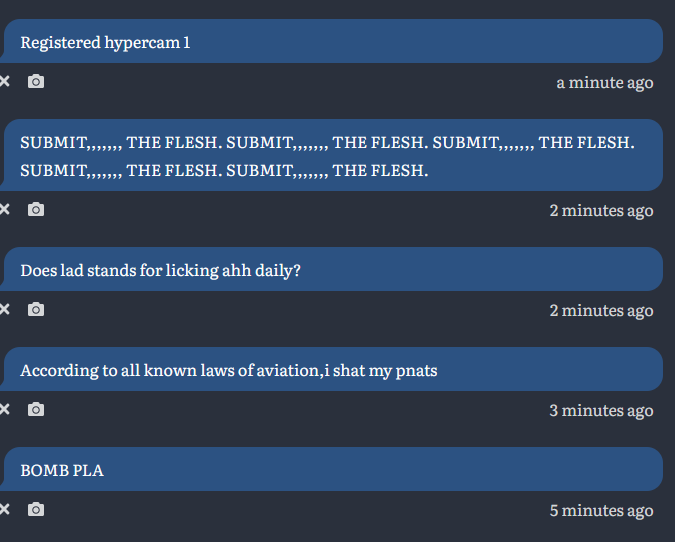Click the X icon under the "SUBMIT THE FLESH" message
Screen dimensions: 675x542
coord(5,209)
